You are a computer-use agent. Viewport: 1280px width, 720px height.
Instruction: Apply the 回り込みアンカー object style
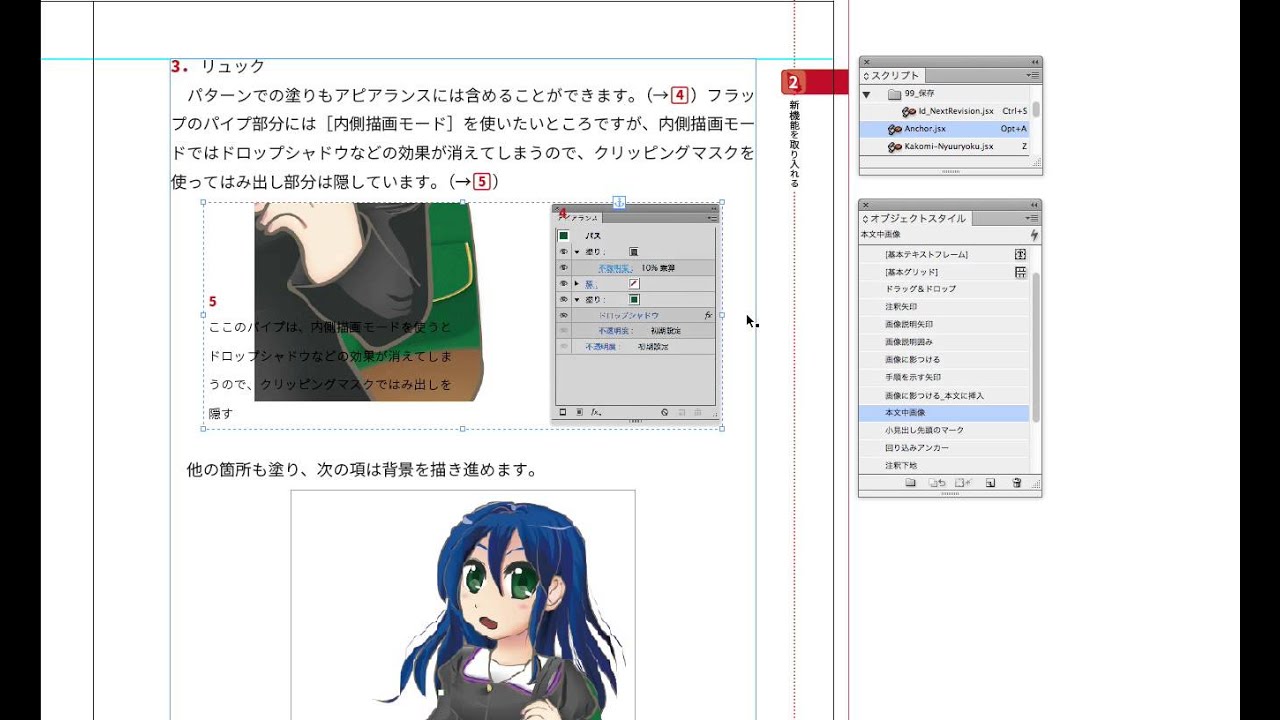click(945, 449)
